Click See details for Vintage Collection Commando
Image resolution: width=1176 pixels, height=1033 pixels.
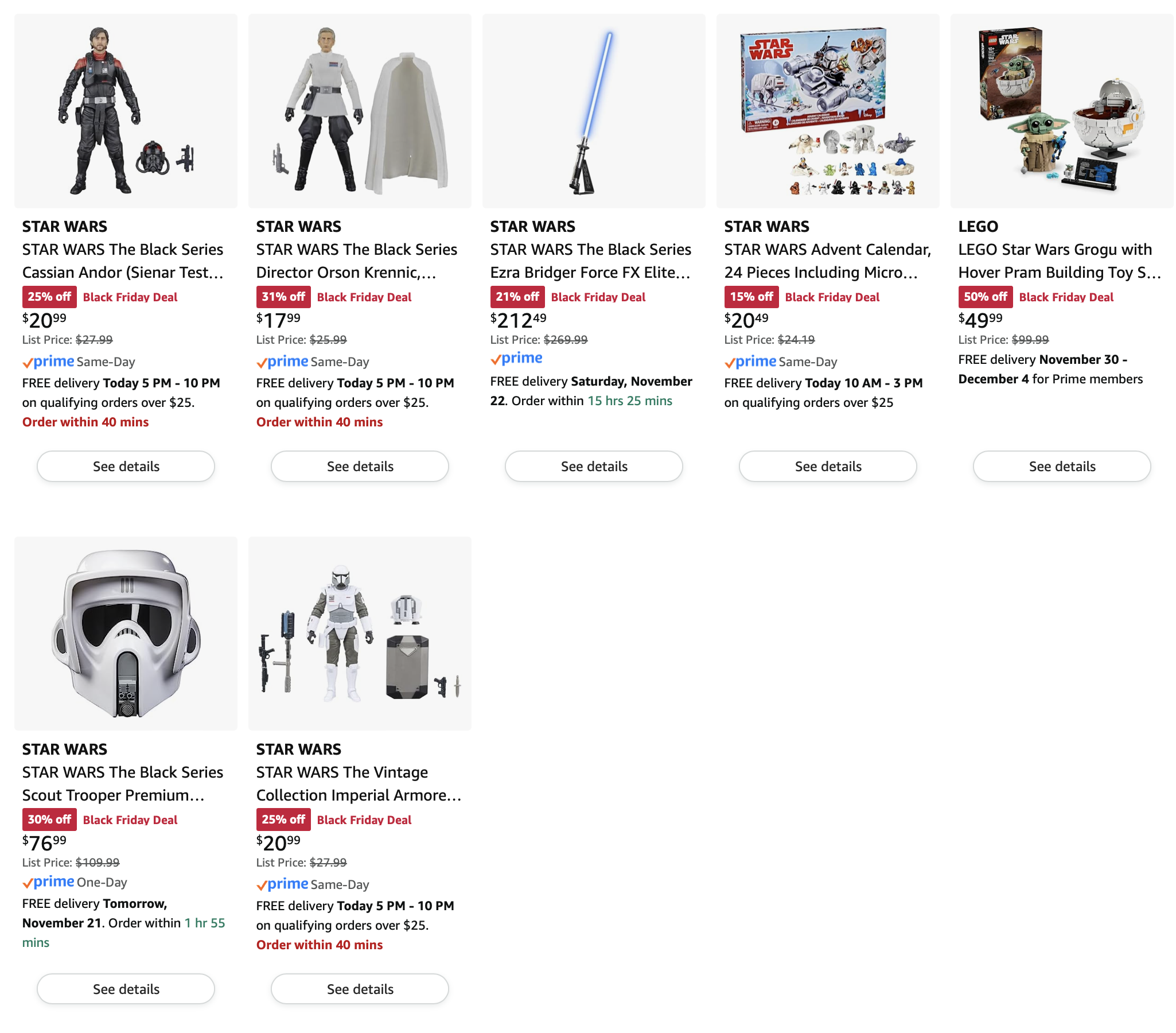[x=360, y=989]
